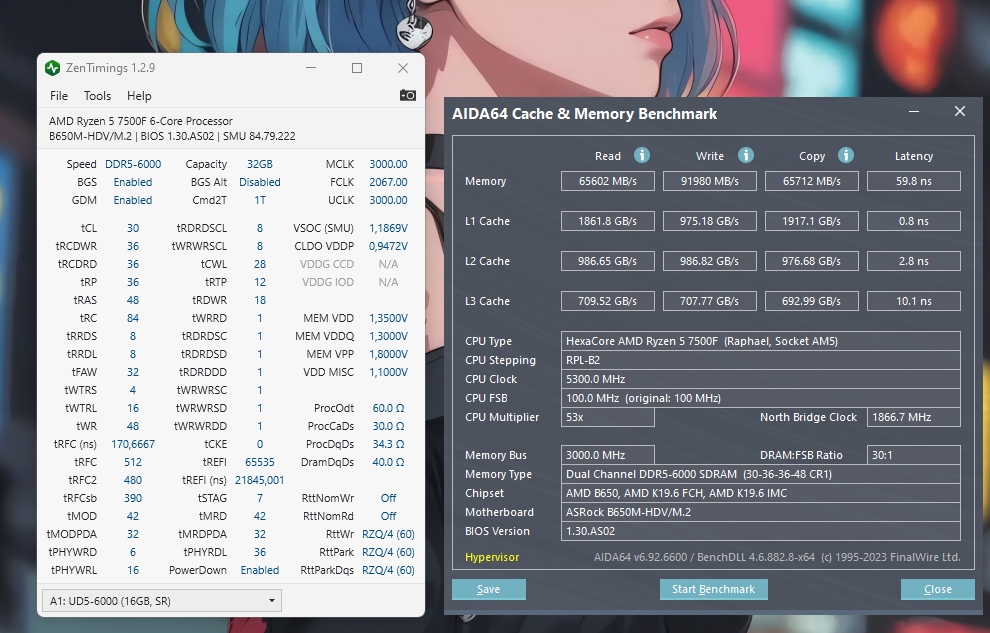Image resolution: width=990 pixels, height=633 pixels.
Task: Click Motherboard field ASRock B650M-HDV/M.2
Action: coord(761,512)
